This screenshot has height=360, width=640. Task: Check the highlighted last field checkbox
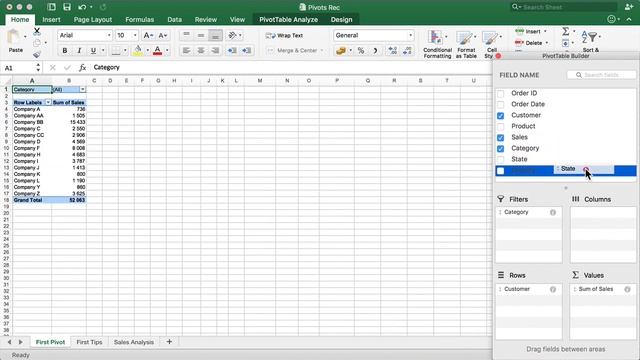[x=500, y=171]
